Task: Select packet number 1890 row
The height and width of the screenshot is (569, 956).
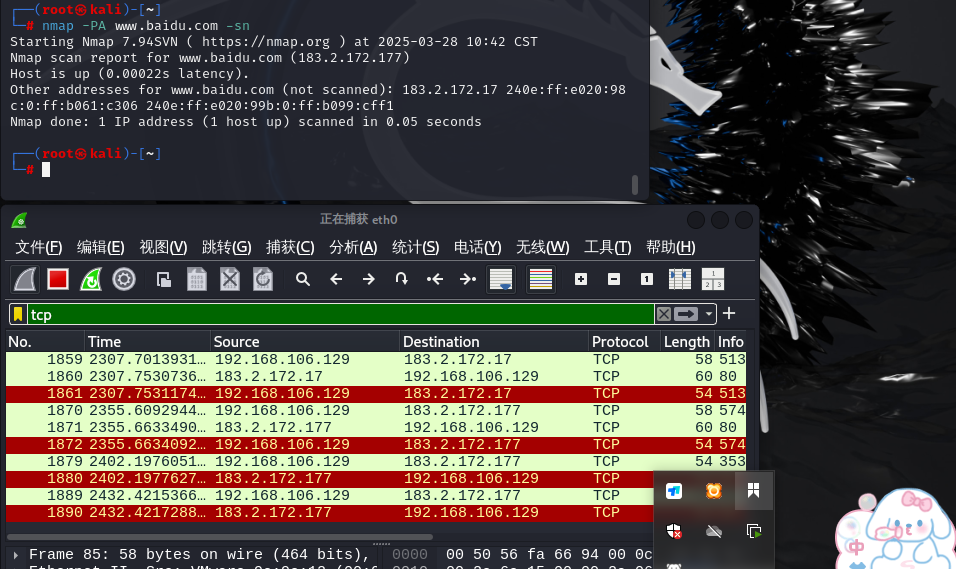Action: (x=329, y=513)
